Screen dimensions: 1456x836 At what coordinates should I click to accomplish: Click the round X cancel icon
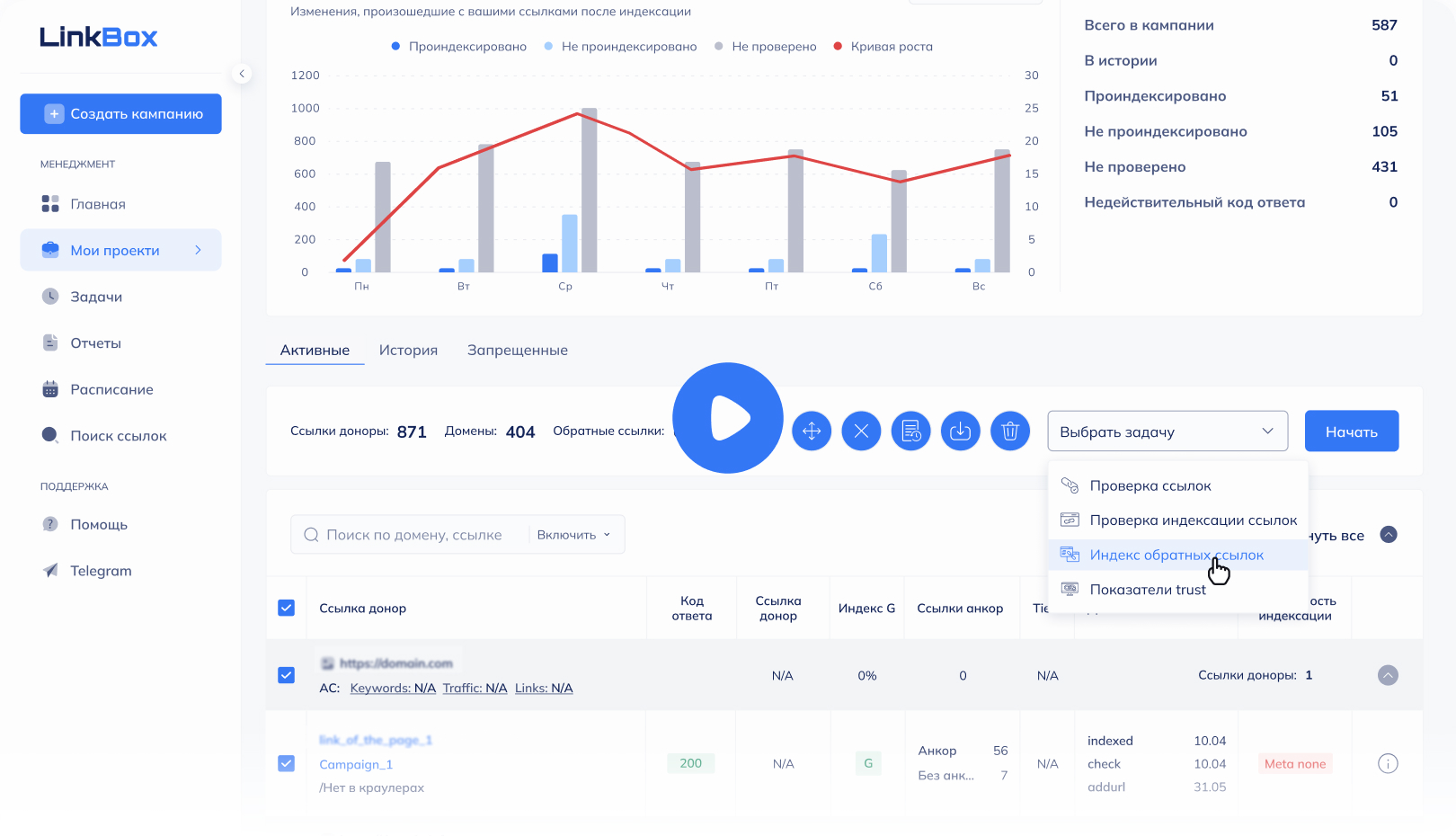pyautogui.click(x=861, y=431)
